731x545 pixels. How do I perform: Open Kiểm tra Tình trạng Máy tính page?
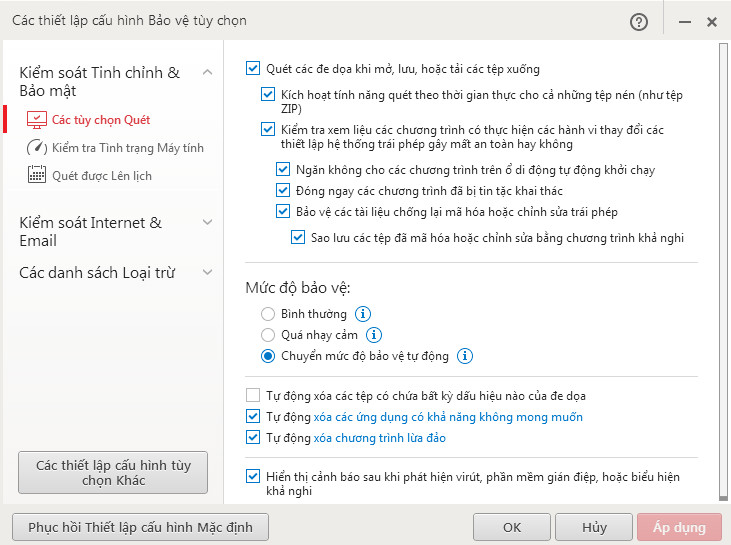pyautogui.click(x=127, y=148)
